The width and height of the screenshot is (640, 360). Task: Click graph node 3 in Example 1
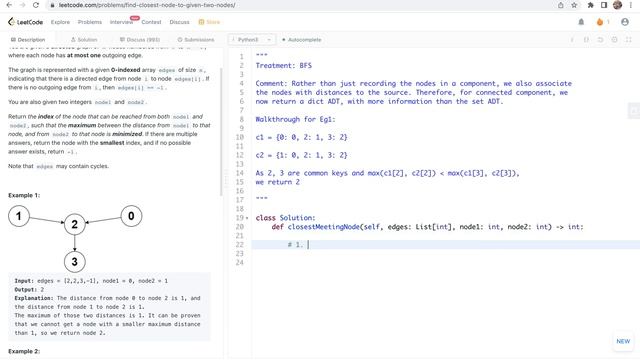pos(75,262)
